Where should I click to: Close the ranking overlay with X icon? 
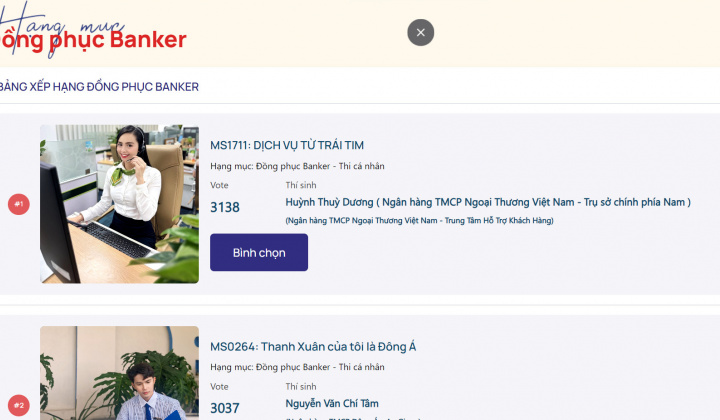(x=420, y=33)
